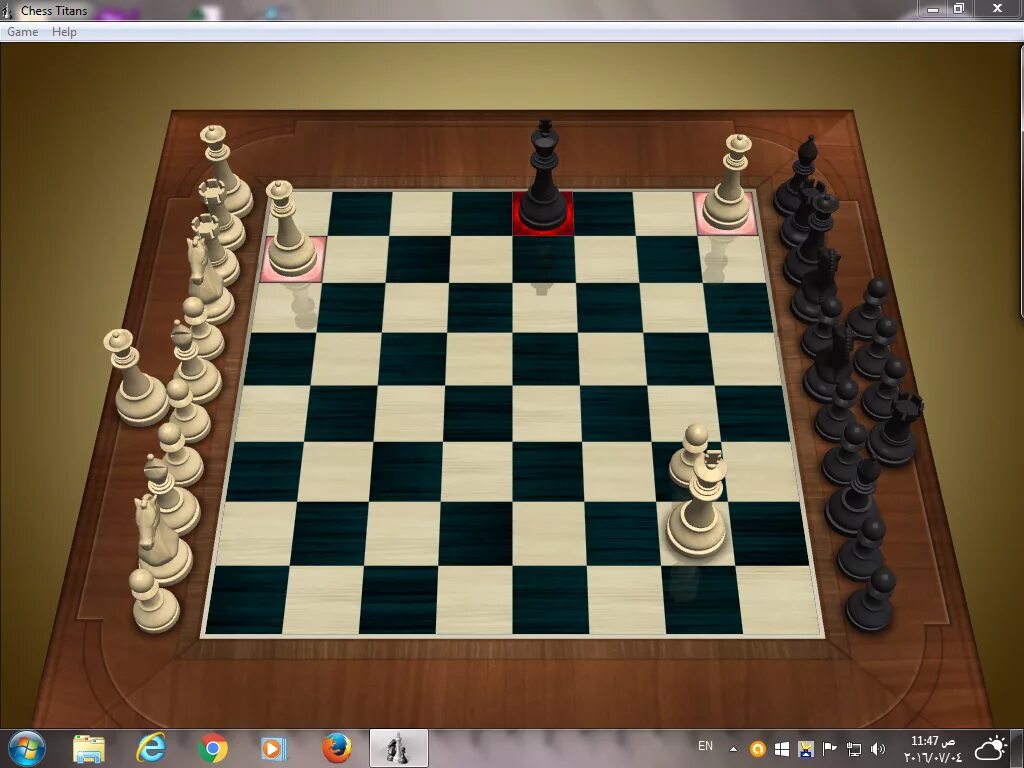Open Windows Media Player from the taskbar
This screenshot has height=768, width=1024.
tap(274, 748)
